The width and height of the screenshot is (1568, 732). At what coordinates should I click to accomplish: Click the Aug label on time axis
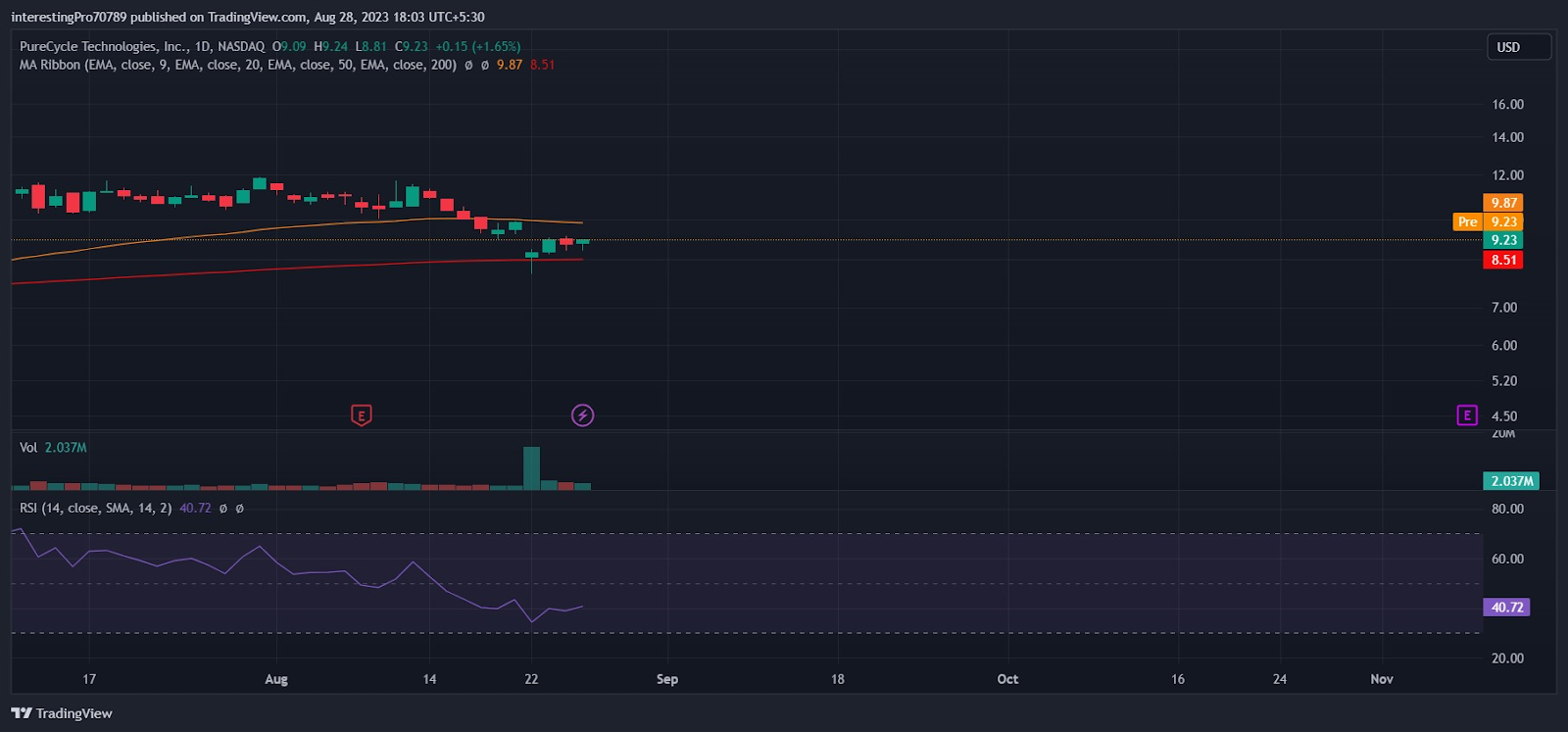(x=276, y=679)
